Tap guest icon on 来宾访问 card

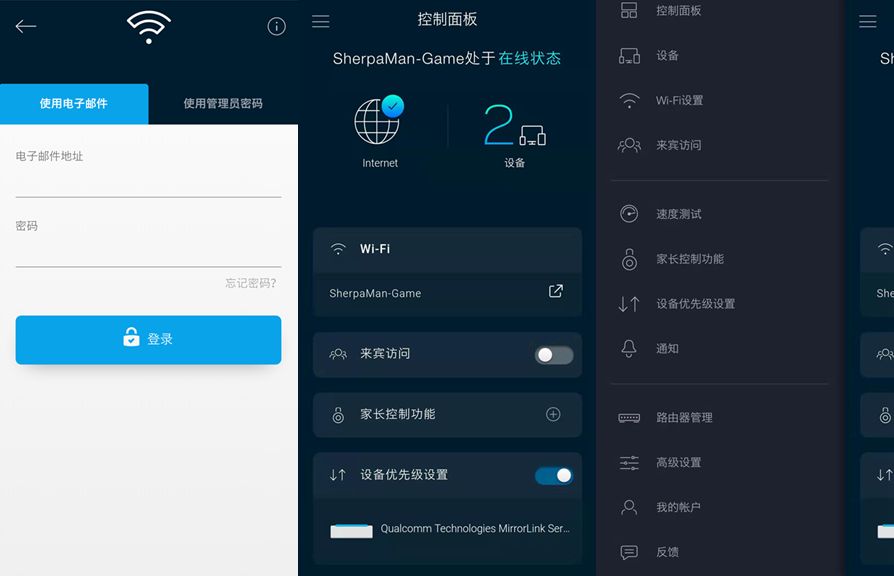pos(338,354)
